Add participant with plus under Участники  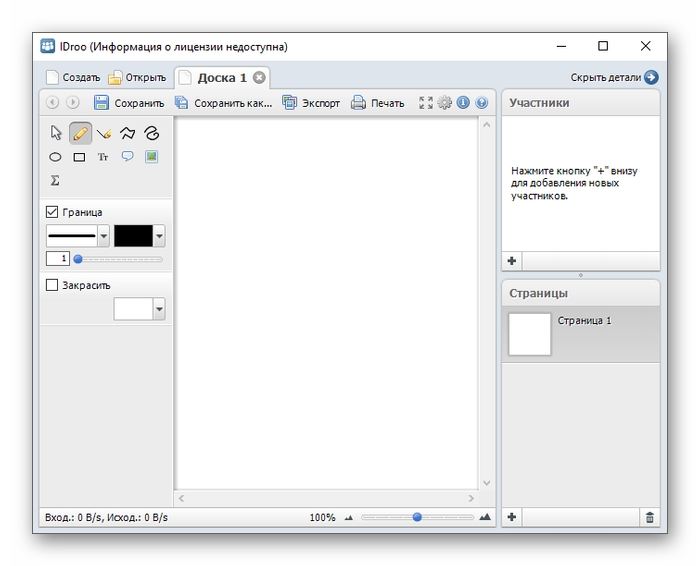[512, 261]
